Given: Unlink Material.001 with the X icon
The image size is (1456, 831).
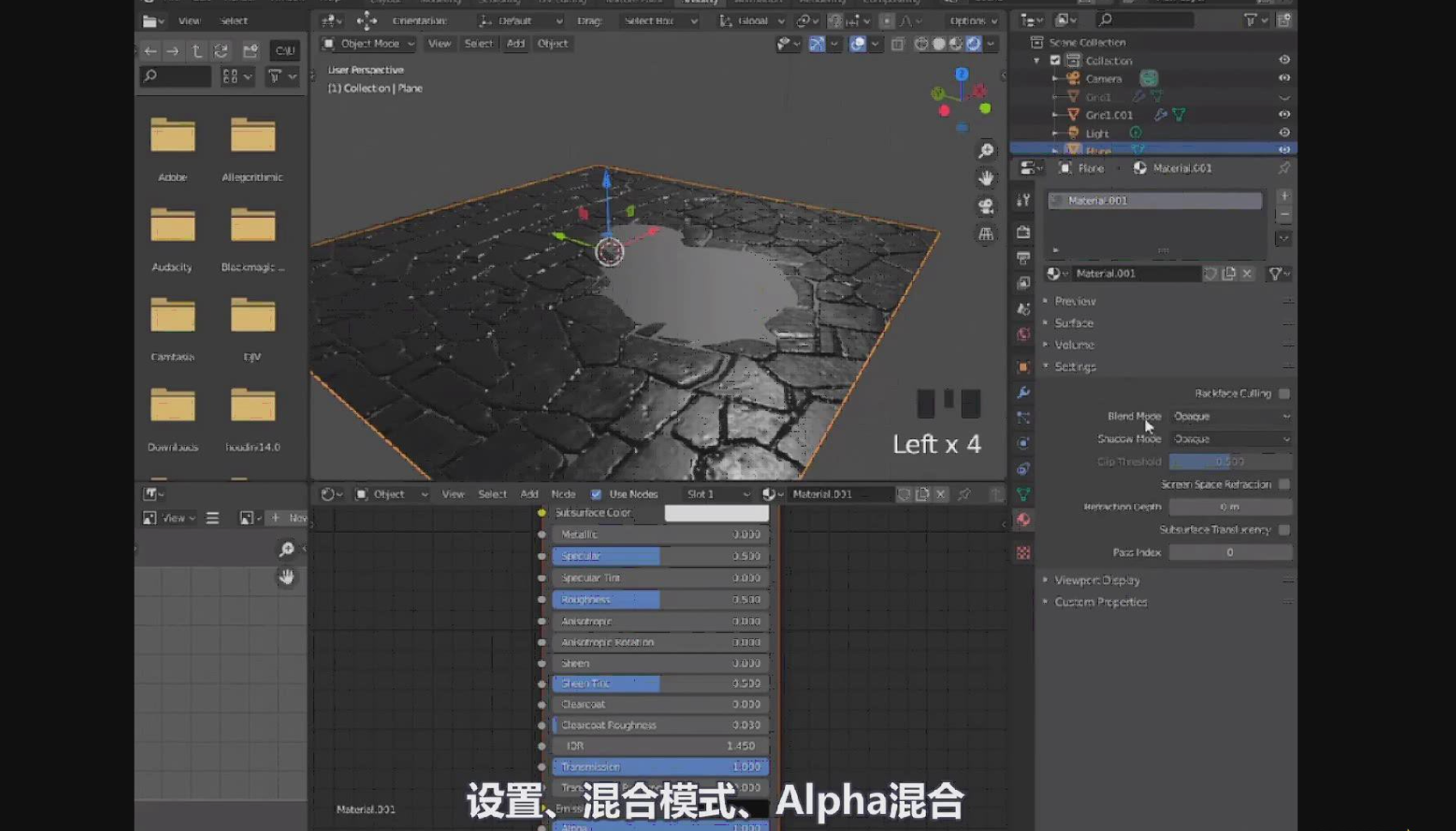Looking at the screenshot, I should [1248, 274].
